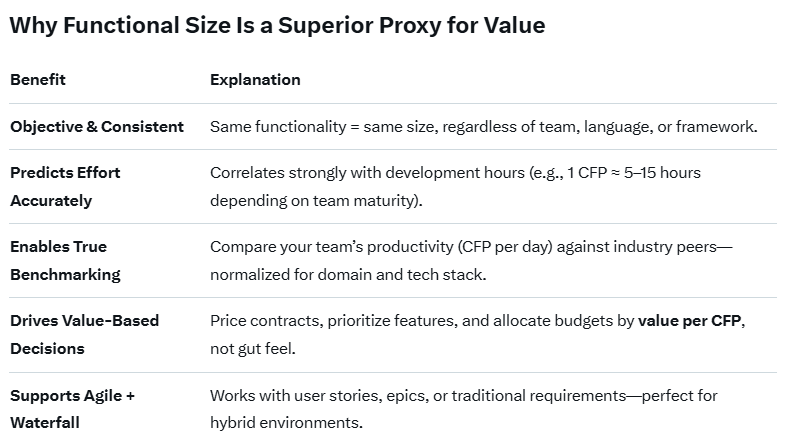The height and width of the screenshot is (439, 785).
Task: Click the "Objective & Consistent" benefit cell
Action: tap(97, 127)
